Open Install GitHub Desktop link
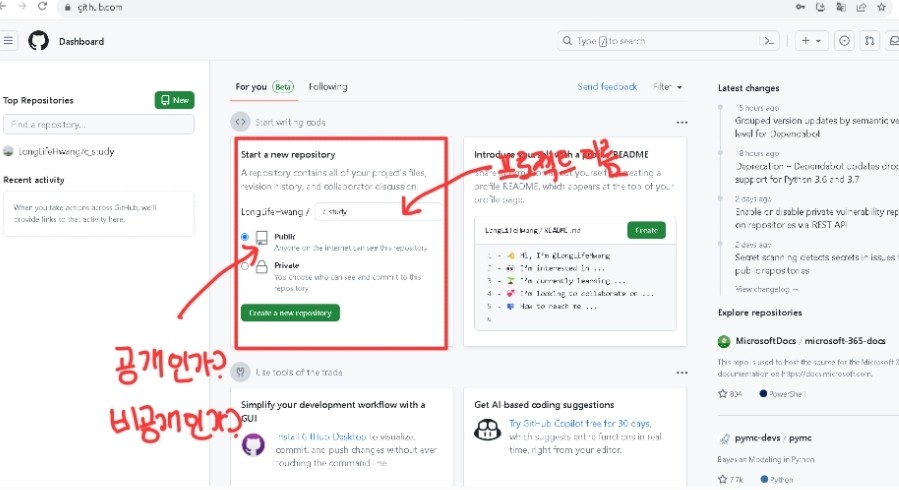The height and width of the screenshot is (490, 899). click(321, 437)
